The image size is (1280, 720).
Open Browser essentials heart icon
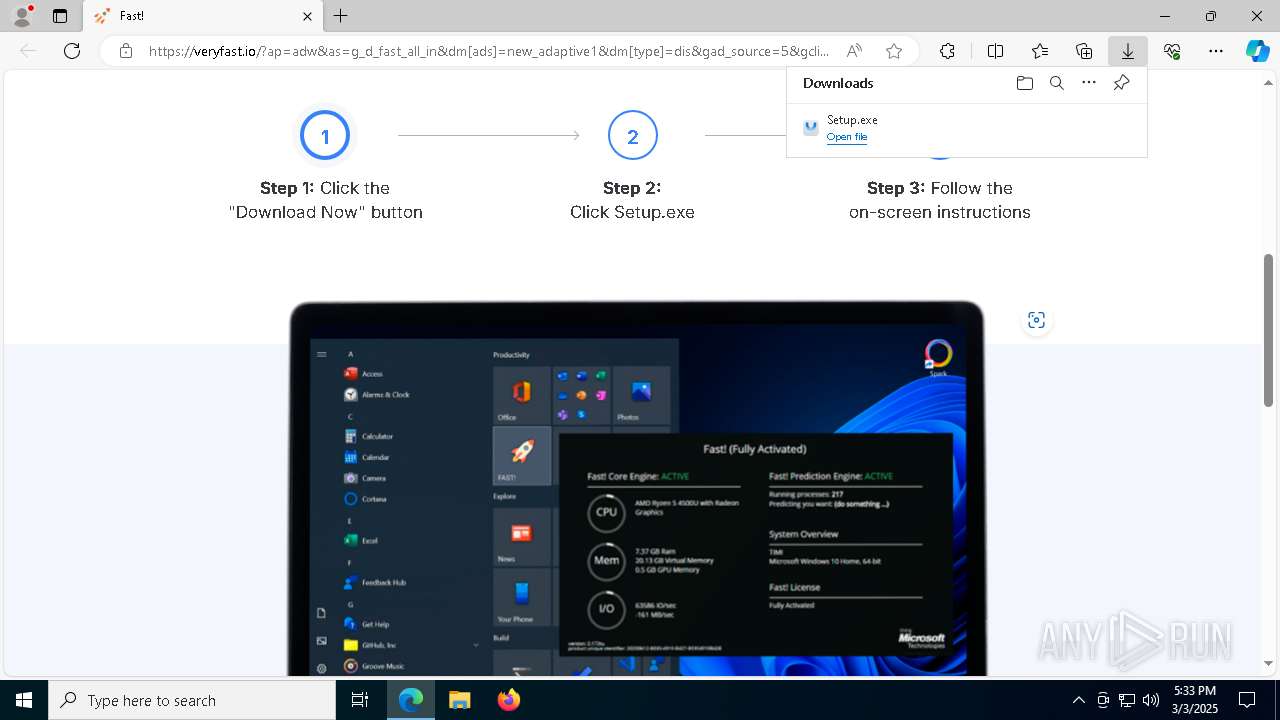click(x=1172, y=51)
